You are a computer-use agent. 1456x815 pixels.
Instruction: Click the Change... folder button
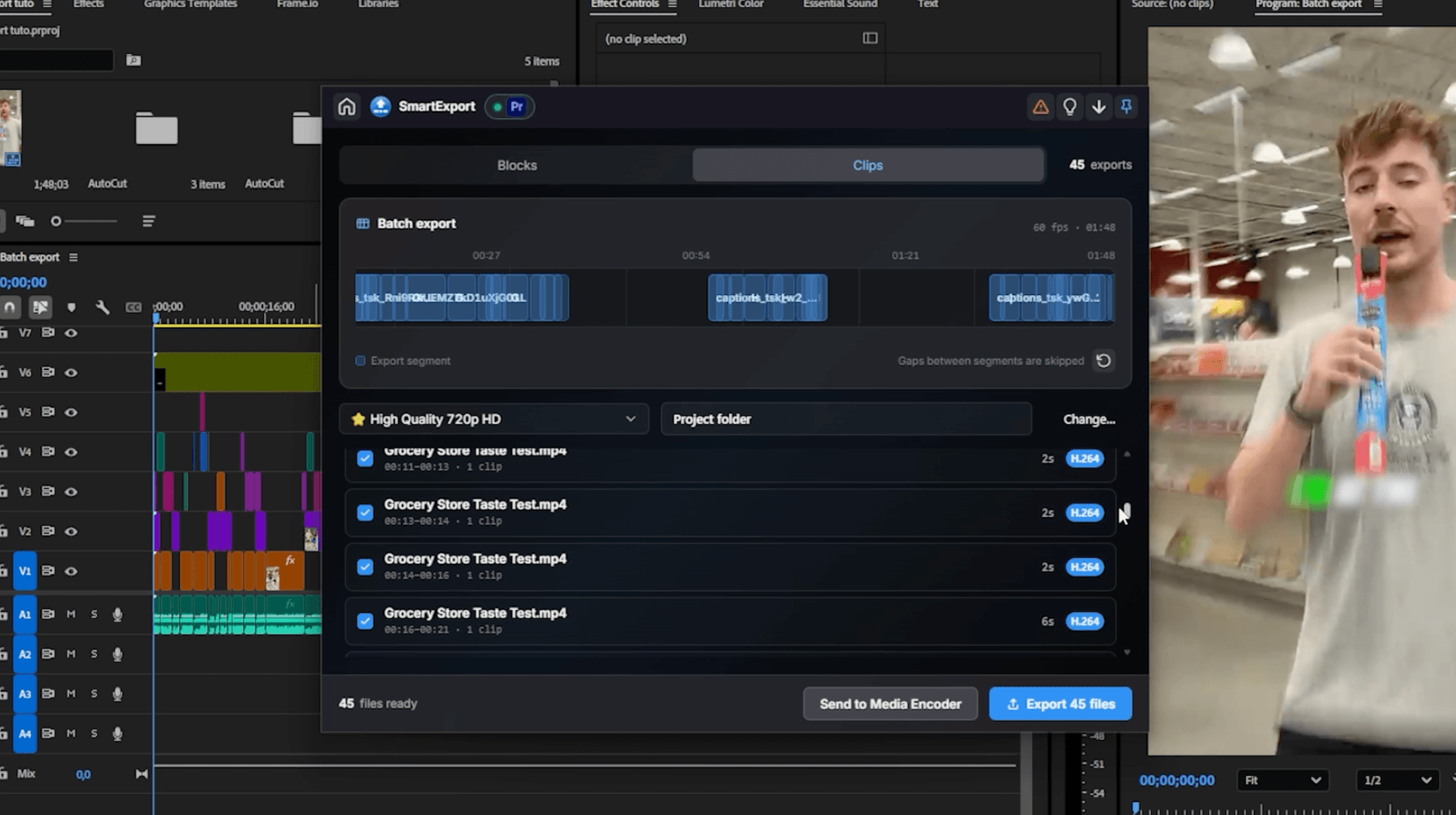[x=1089, y=419]
